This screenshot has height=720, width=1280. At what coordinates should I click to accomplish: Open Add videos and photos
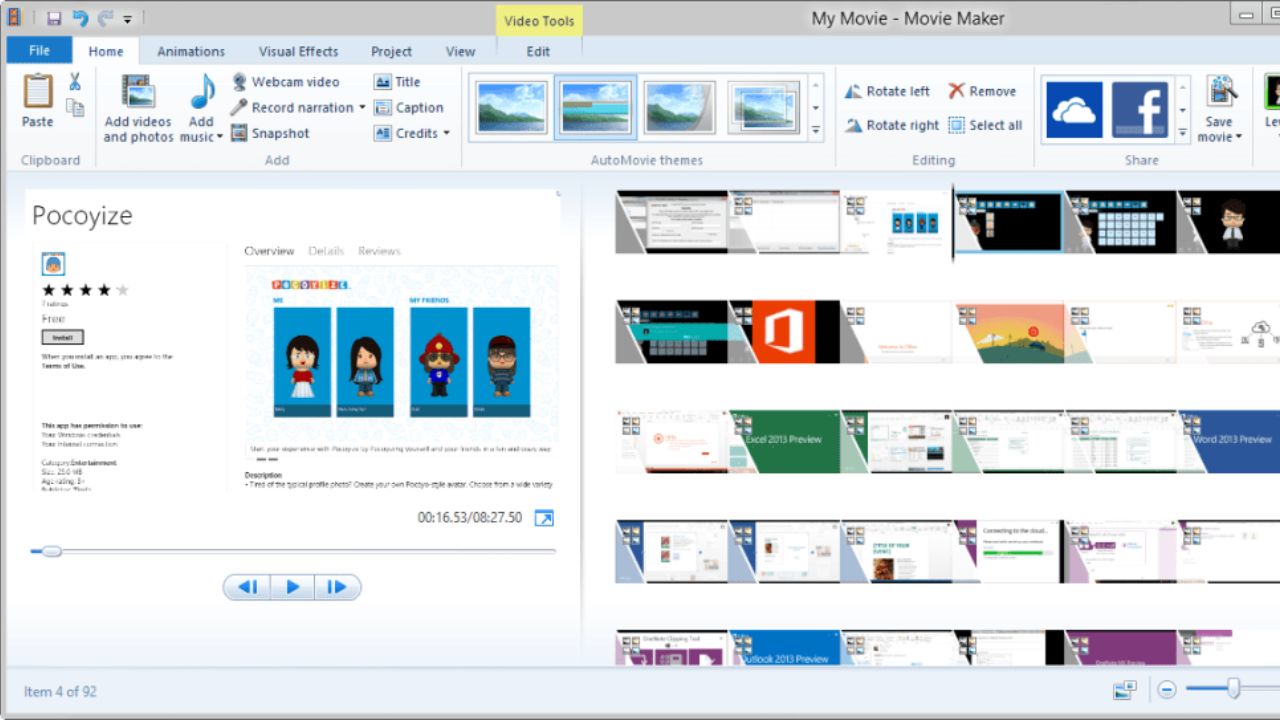point(138,108)
